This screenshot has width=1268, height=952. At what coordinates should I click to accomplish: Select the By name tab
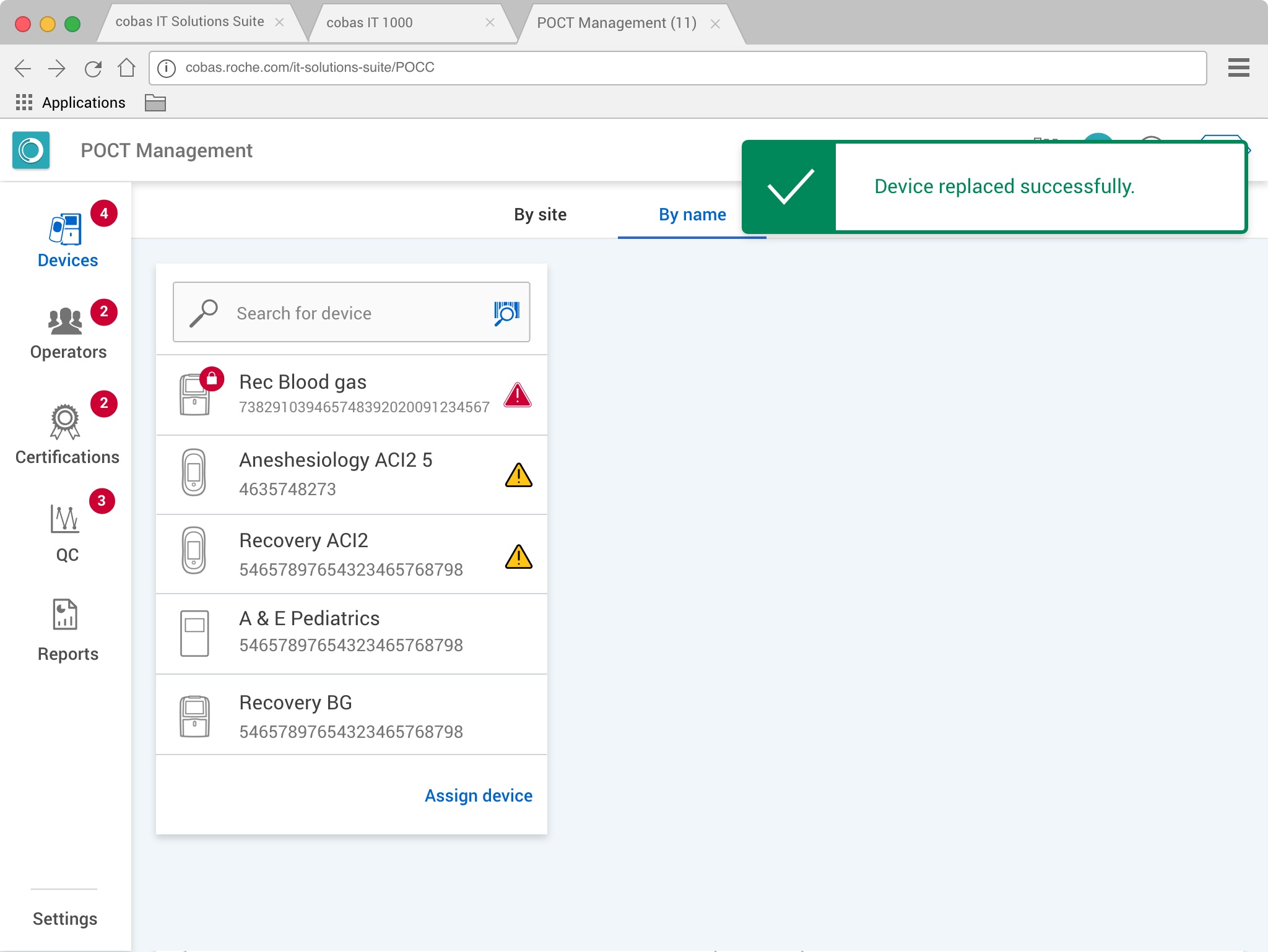(692, 215)
